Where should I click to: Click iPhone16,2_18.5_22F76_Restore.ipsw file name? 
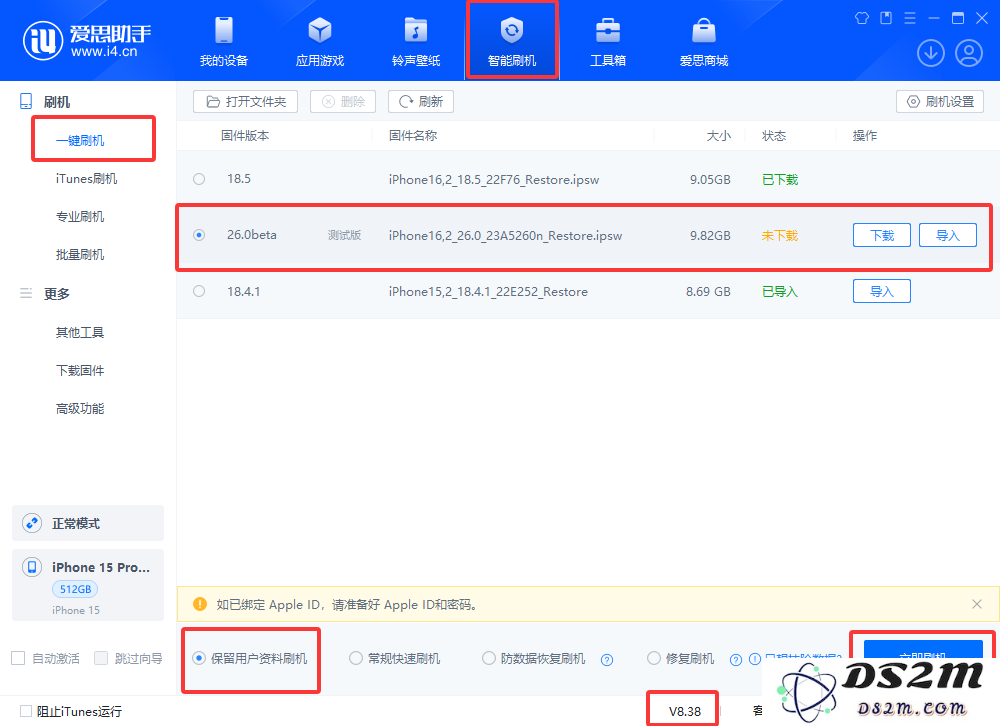[494, 179]
